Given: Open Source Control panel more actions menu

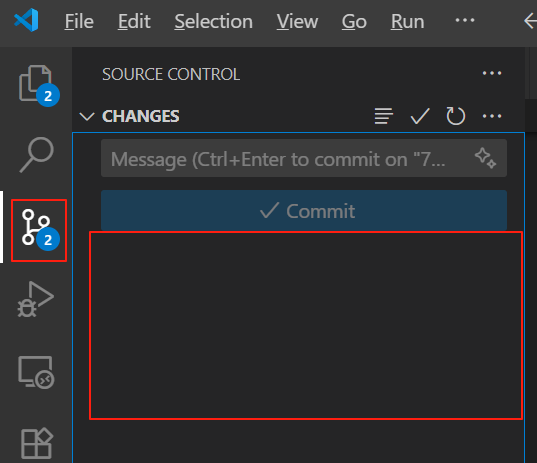Looking at the screenshot, I should 492,73.
